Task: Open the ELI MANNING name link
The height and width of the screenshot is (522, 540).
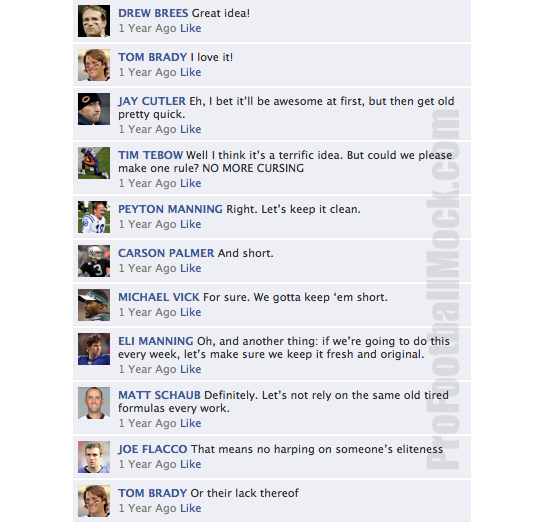Action: [x=156, y=341]
